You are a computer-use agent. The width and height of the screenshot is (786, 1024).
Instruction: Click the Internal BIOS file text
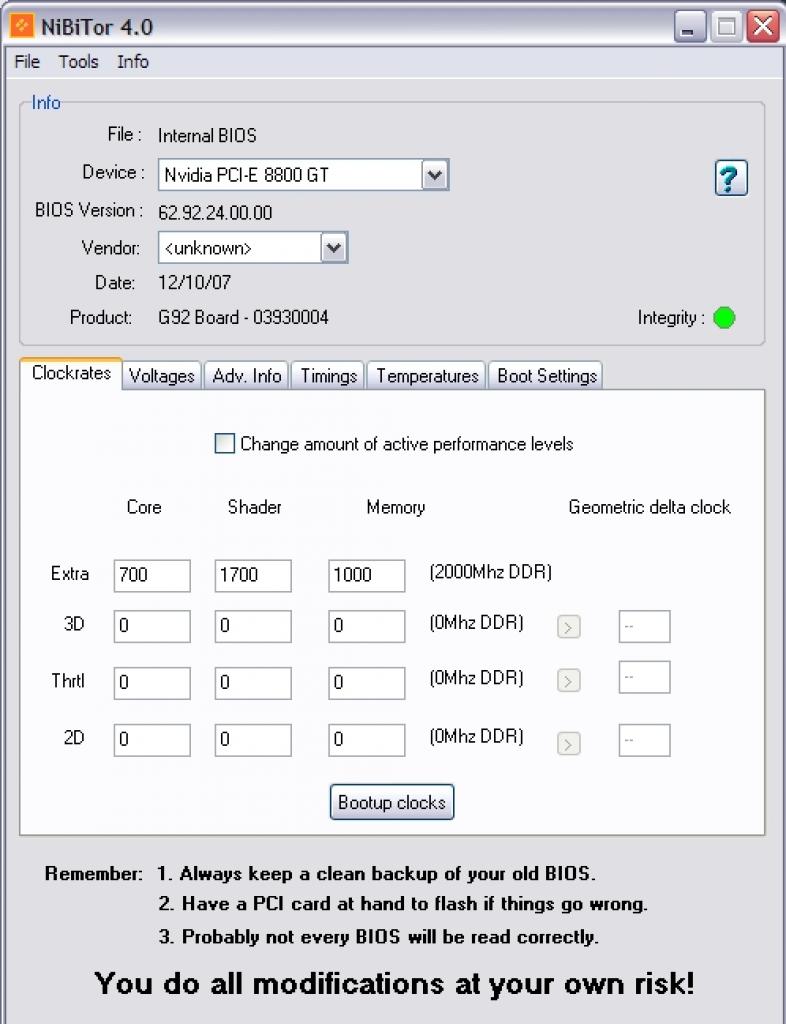(x=208, y=136)
